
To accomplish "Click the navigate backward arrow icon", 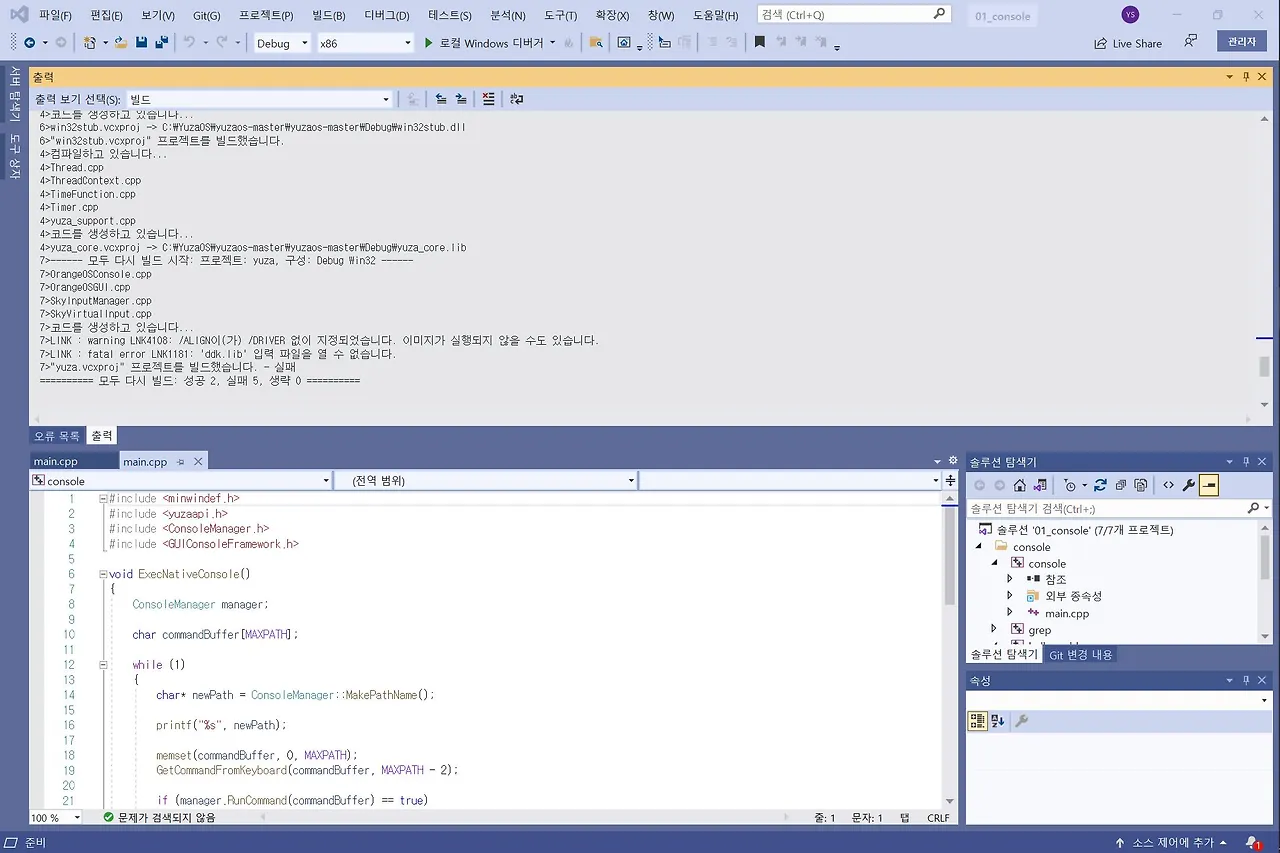I will 29,43.
